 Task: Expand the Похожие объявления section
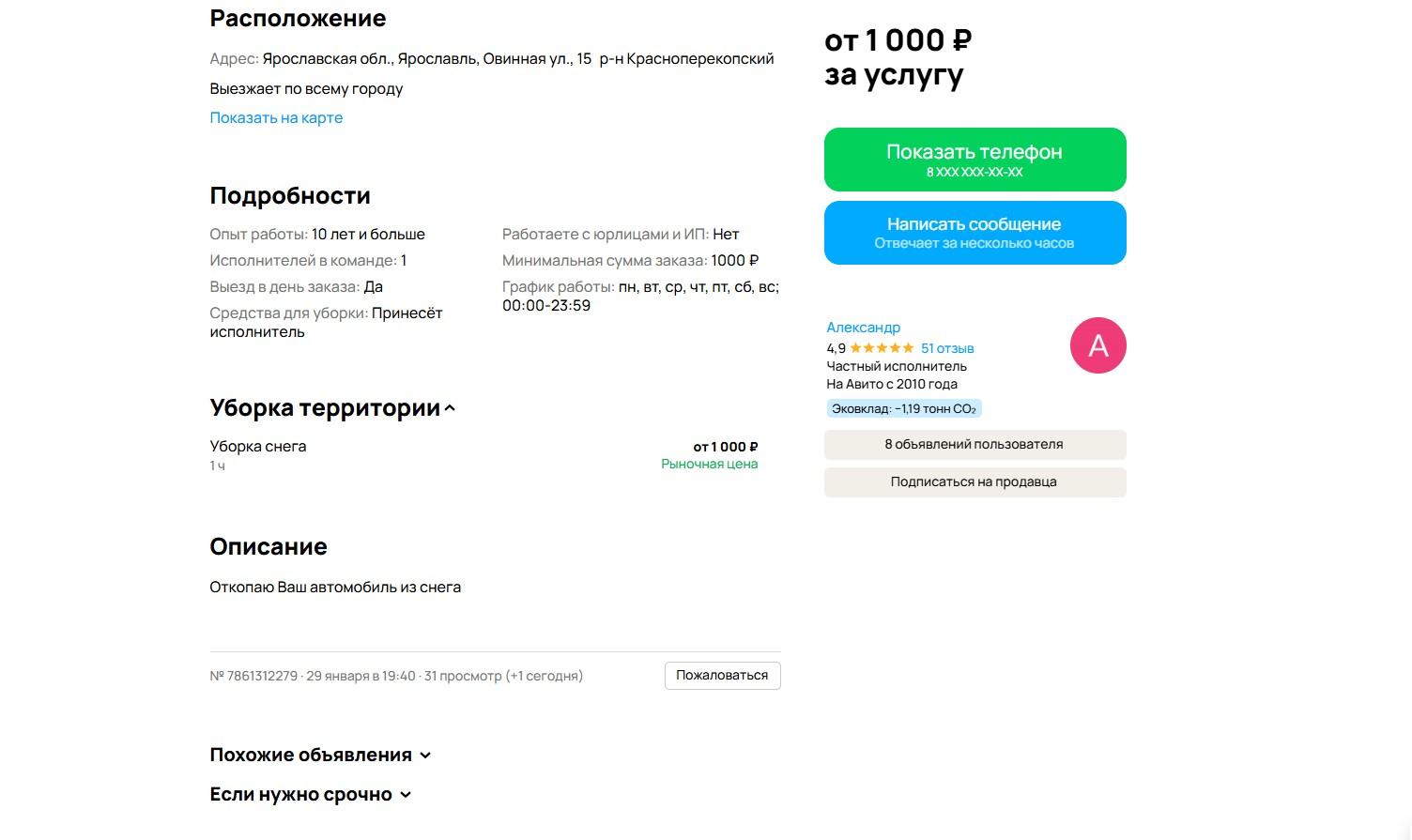[425, 756]
